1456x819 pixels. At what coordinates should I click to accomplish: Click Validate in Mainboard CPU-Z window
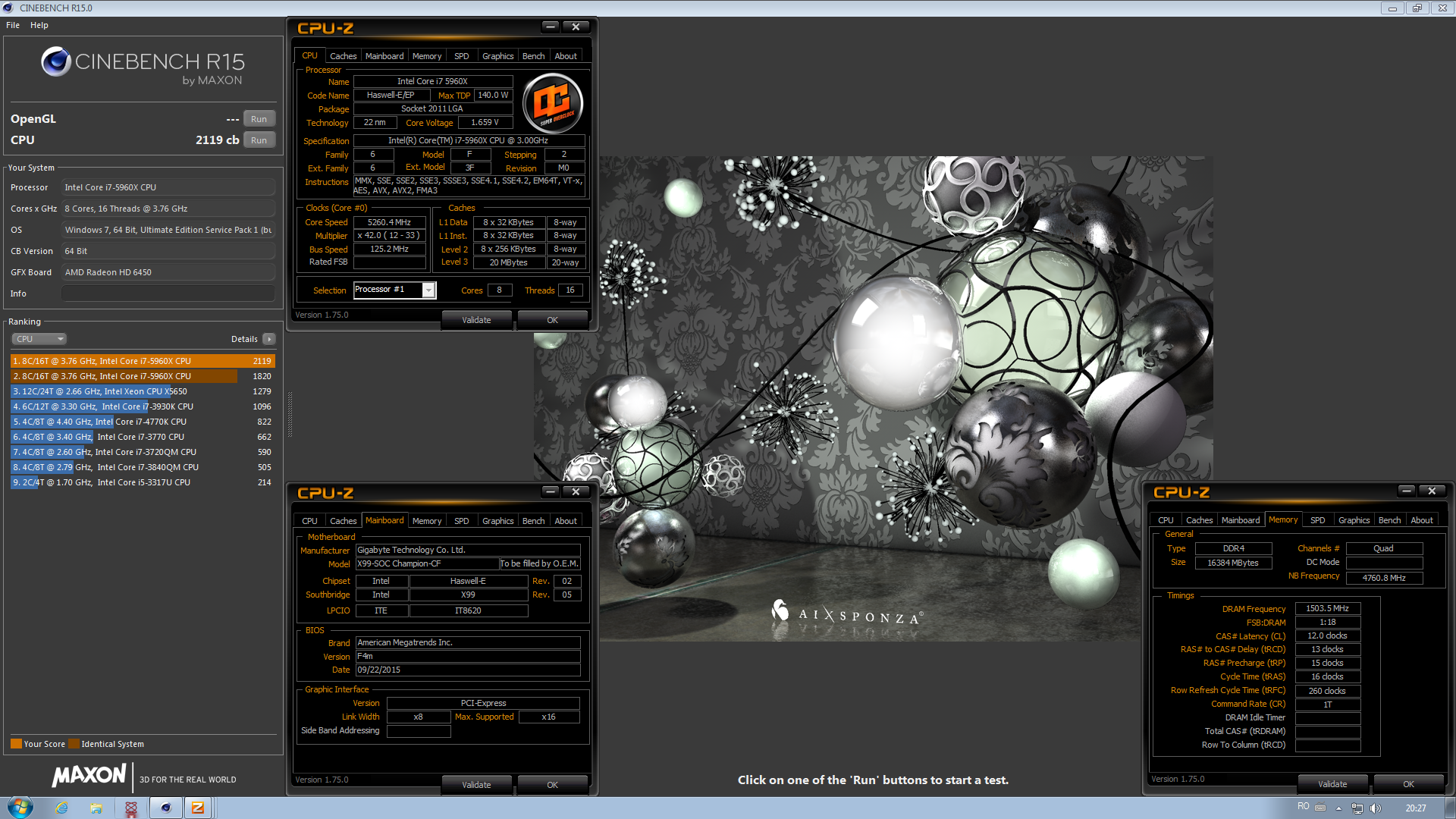476,785
